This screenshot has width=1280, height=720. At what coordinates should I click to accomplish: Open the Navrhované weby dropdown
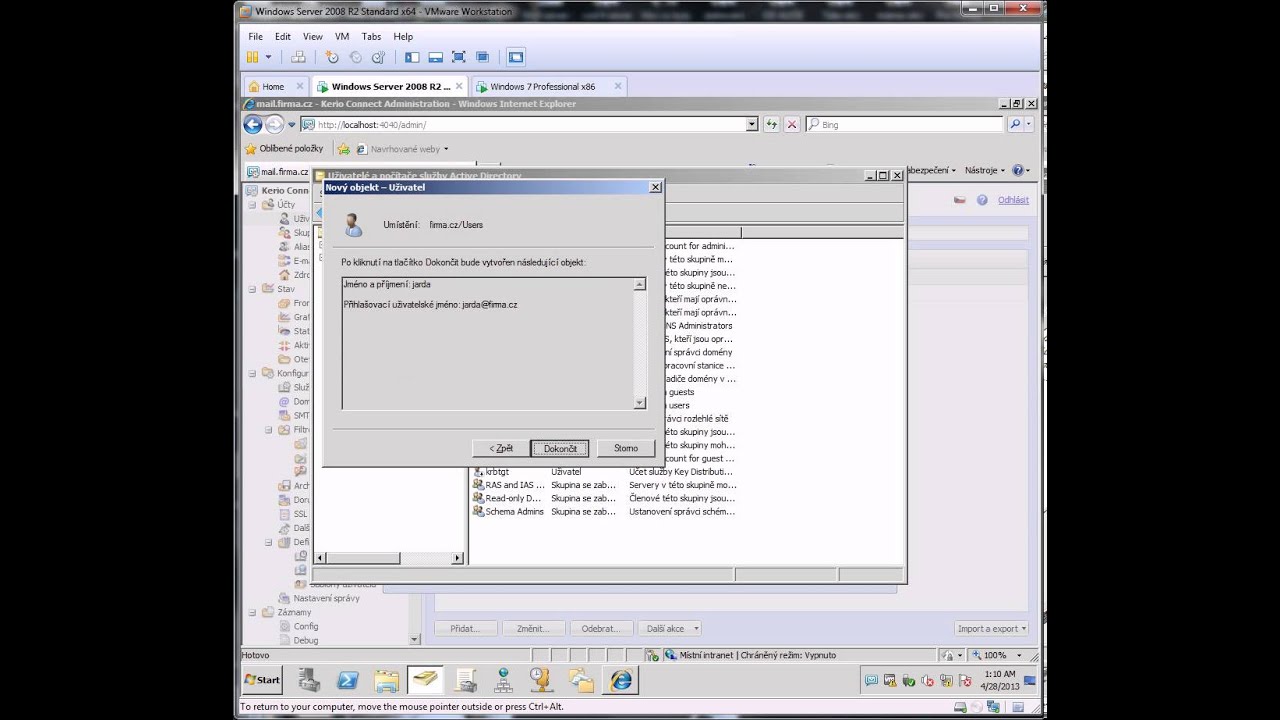[x=403, y=149]
